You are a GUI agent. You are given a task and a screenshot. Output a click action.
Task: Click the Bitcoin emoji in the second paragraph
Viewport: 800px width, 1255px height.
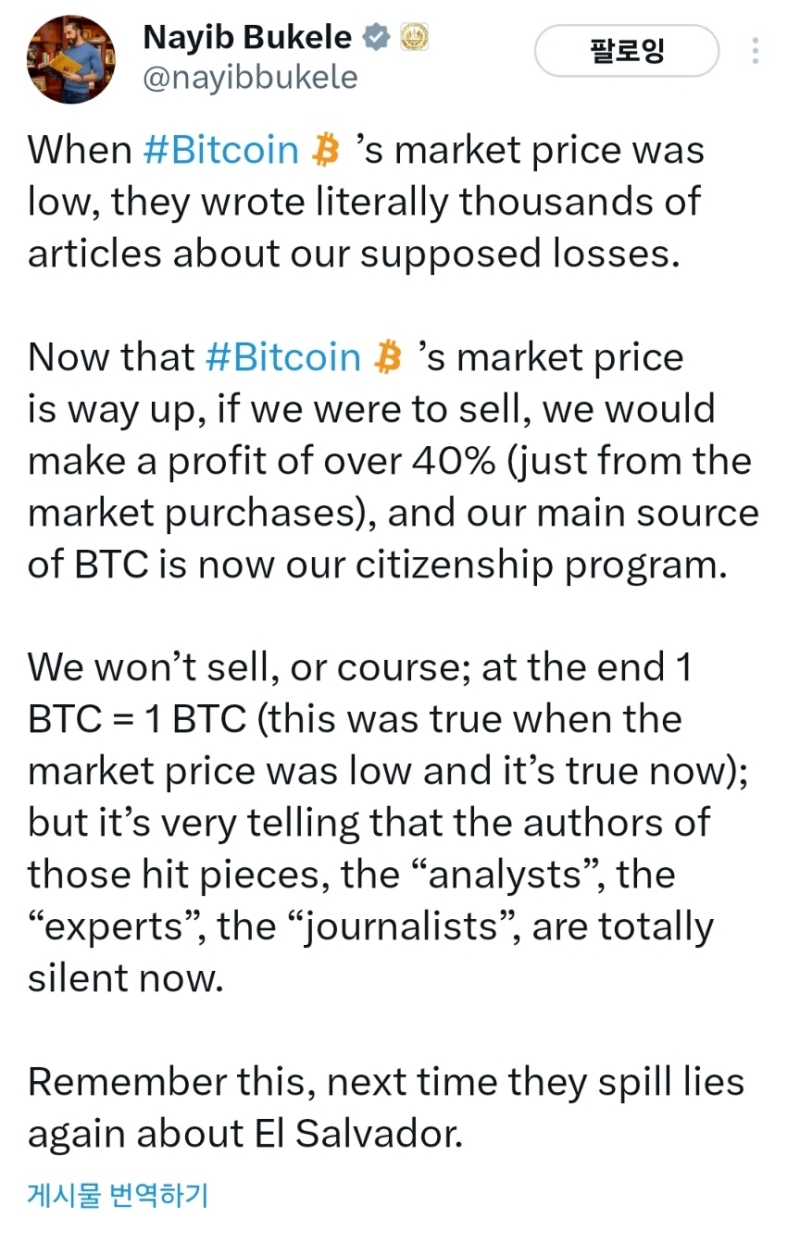tap(387, 357)
